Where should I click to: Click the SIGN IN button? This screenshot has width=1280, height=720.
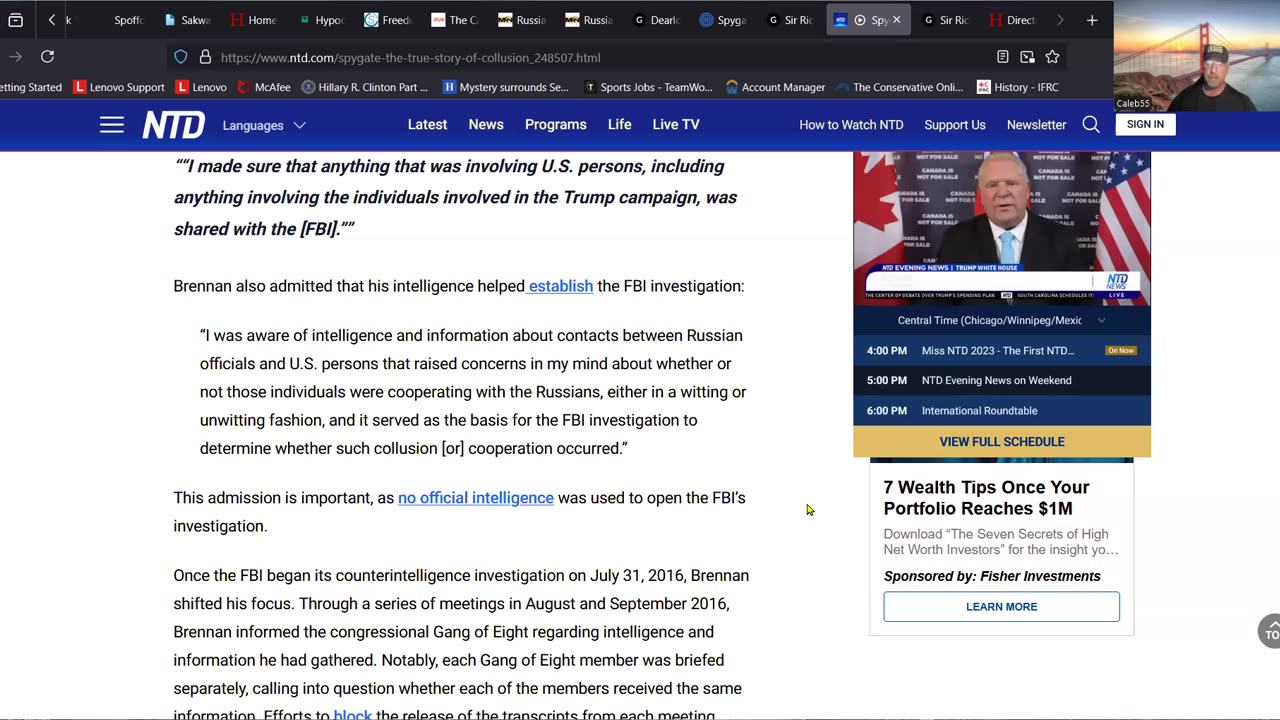[x=1145, y=124]
